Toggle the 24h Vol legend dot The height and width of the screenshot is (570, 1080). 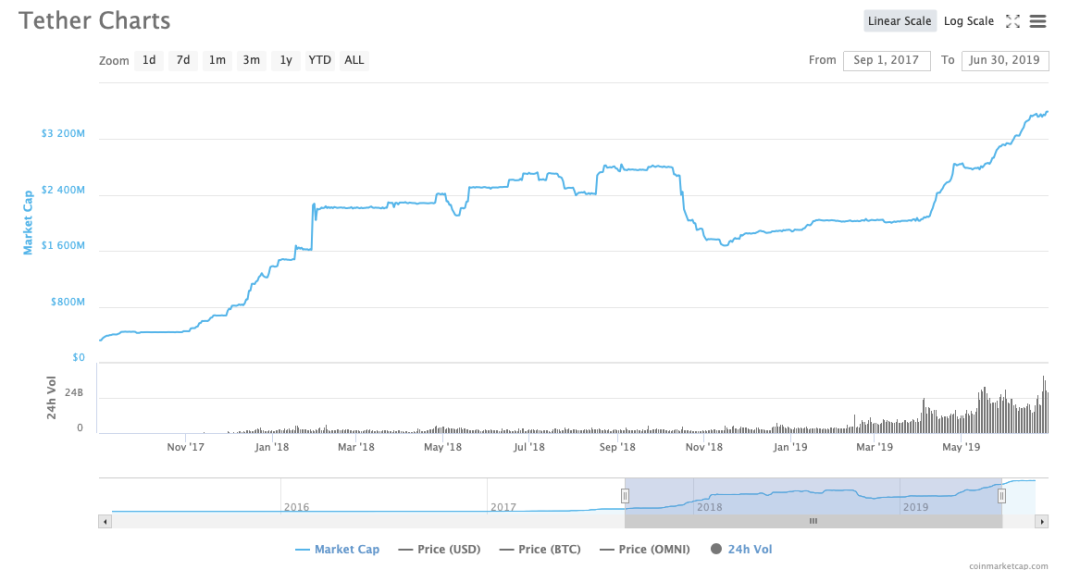(x=716, y=549)
